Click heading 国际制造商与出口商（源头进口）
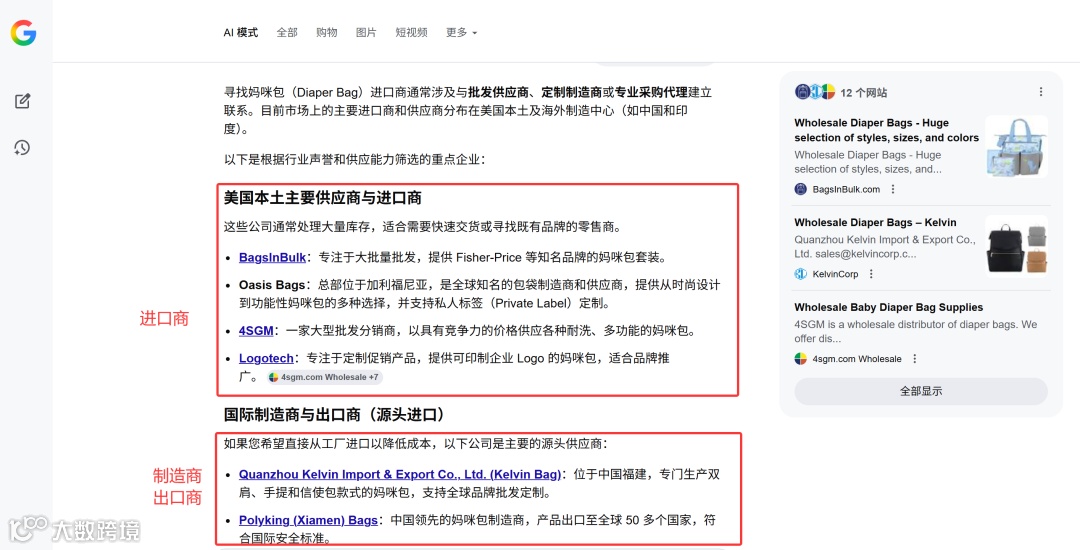This screenshot has width=1080, height=550. 334,415
